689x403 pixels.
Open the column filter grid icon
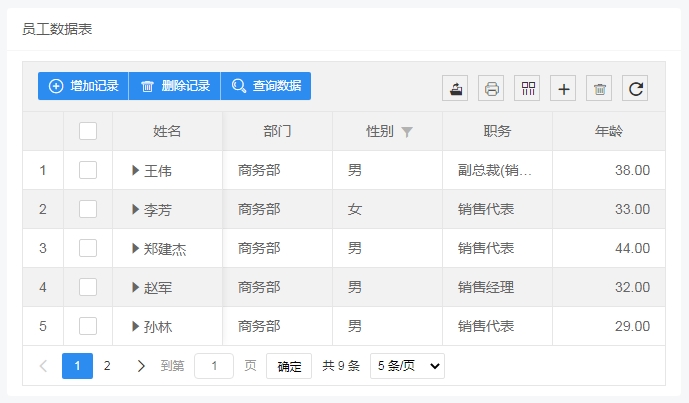point(527,88)
